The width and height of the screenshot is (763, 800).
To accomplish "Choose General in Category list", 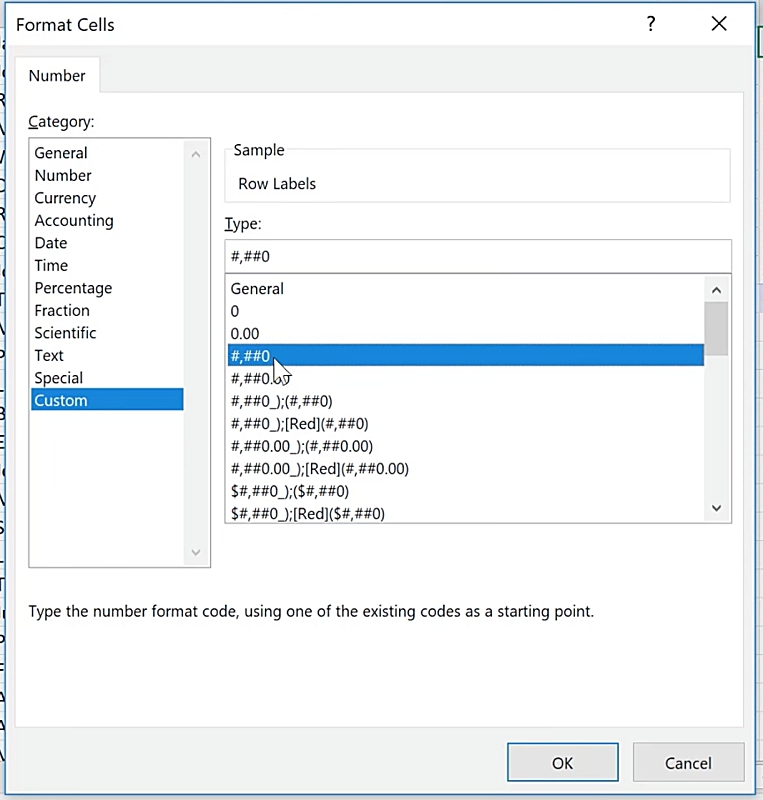I will (x=61, y=153).
